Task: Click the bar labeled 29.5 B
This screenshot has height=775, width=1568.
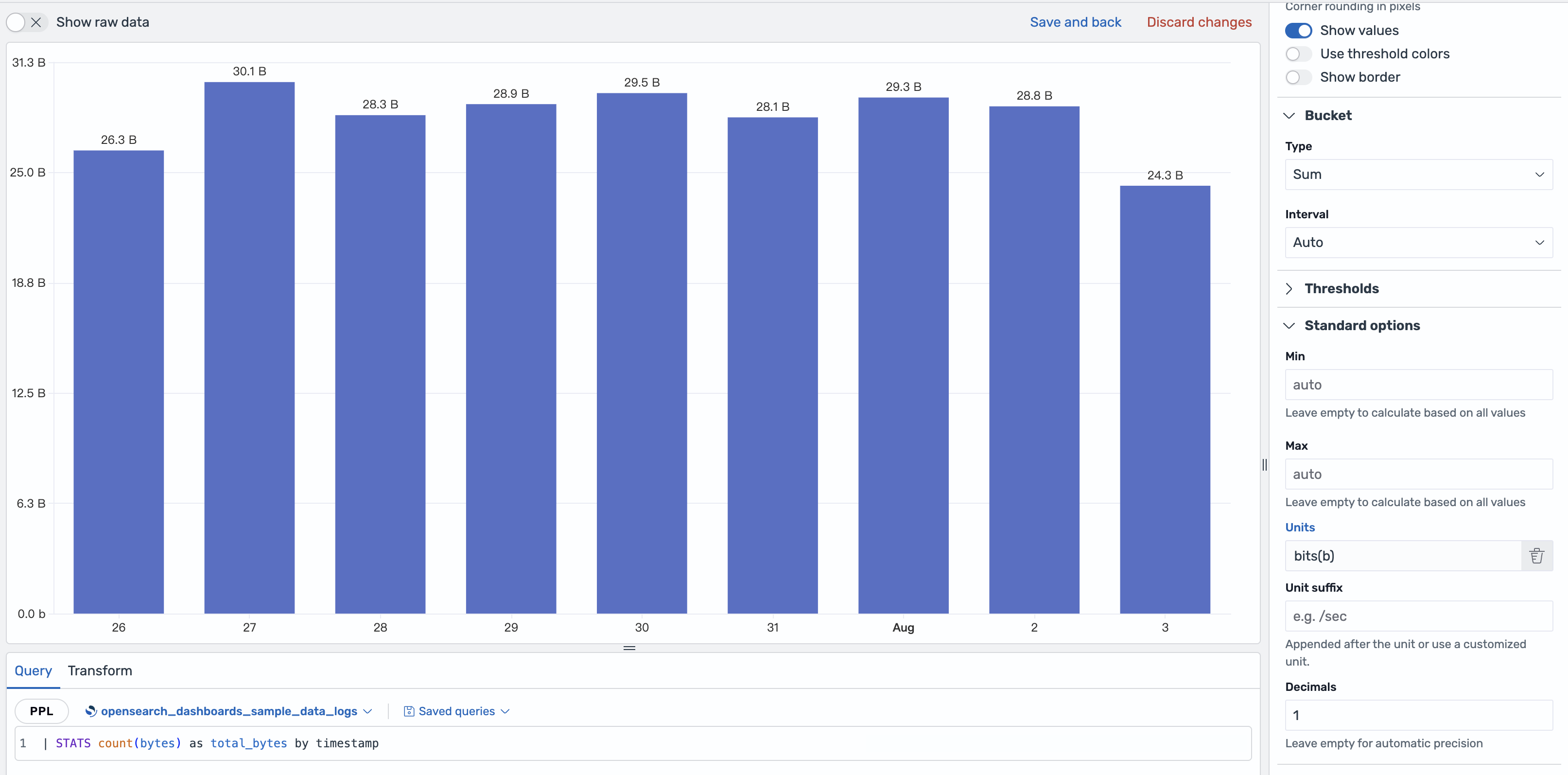Action: pyautogui.click(x=642, y=353)
